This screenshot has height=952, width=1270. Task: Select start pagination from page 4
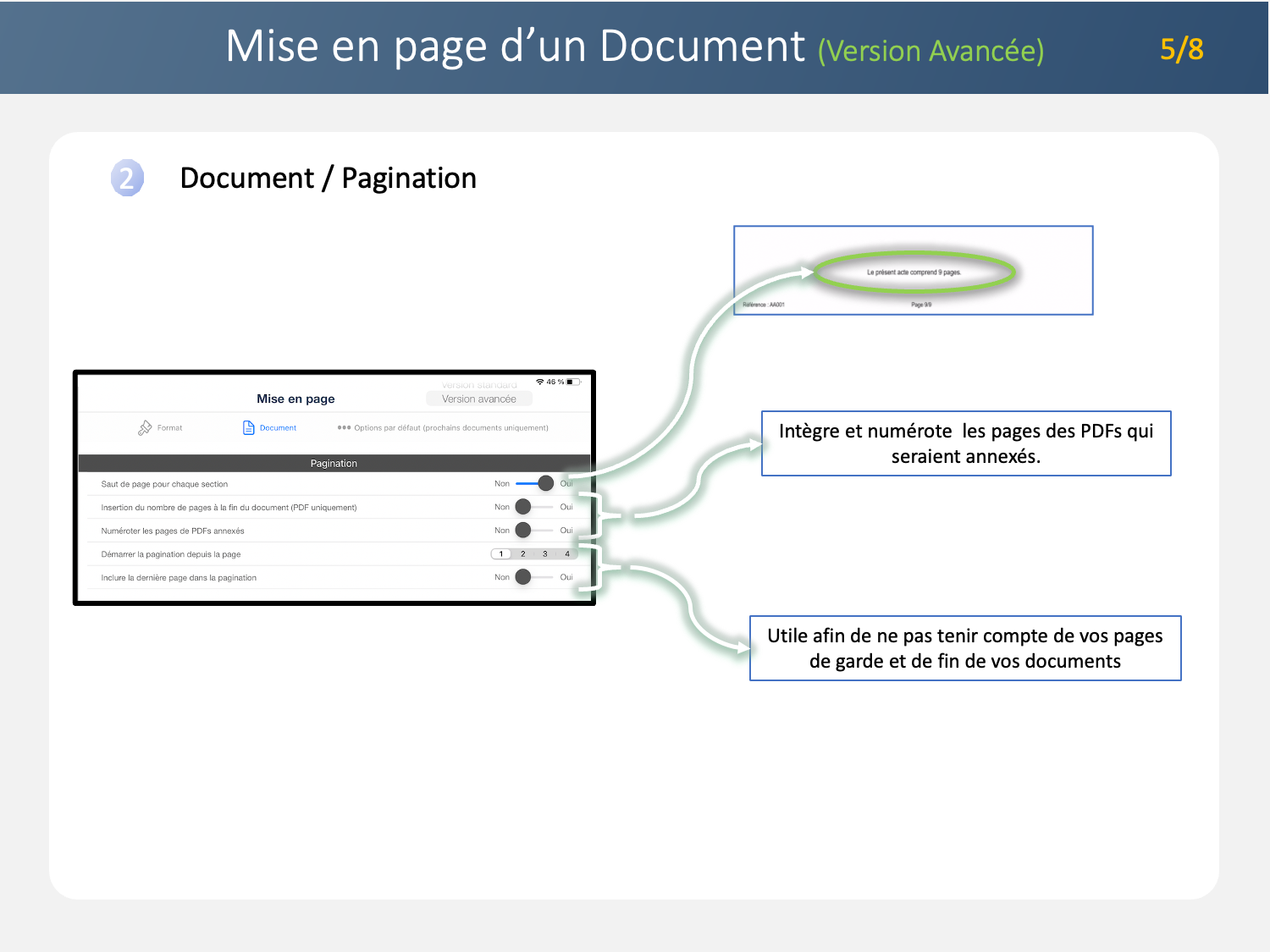567,554
